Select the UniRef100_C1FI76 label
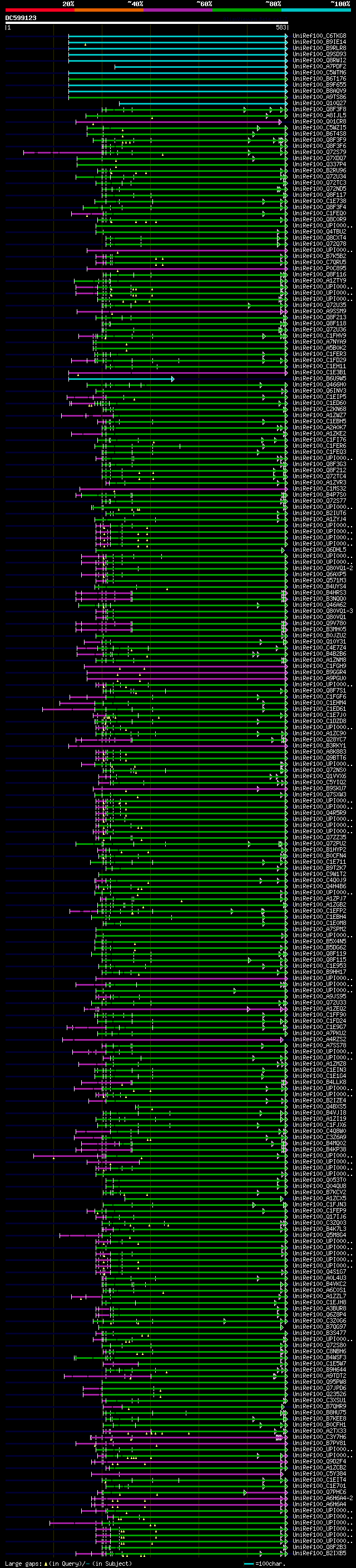This screenshot has width=356, height=1568. (x=319, y=439)
